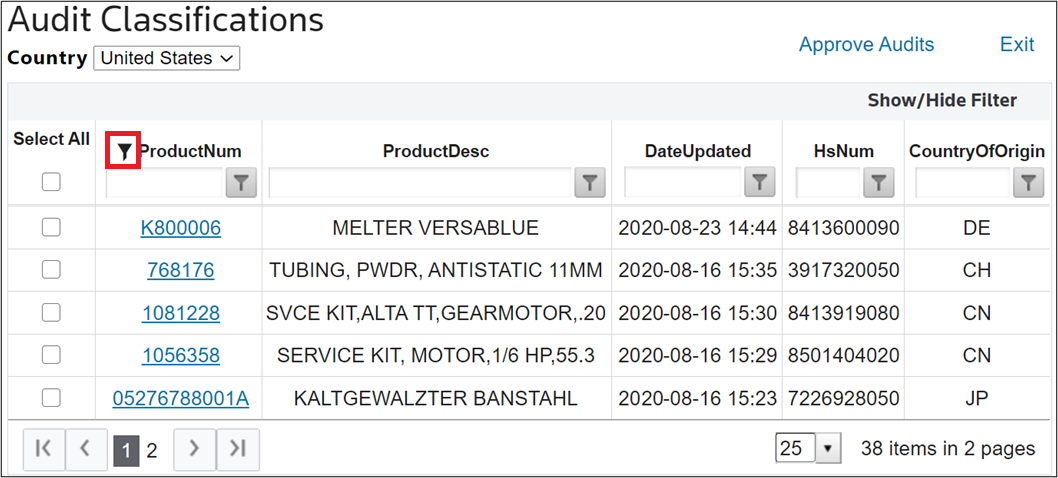This screenshot has height=478, width=1058.
Task: Expand the page size dropdown showing 25
Action: point(806,448)
